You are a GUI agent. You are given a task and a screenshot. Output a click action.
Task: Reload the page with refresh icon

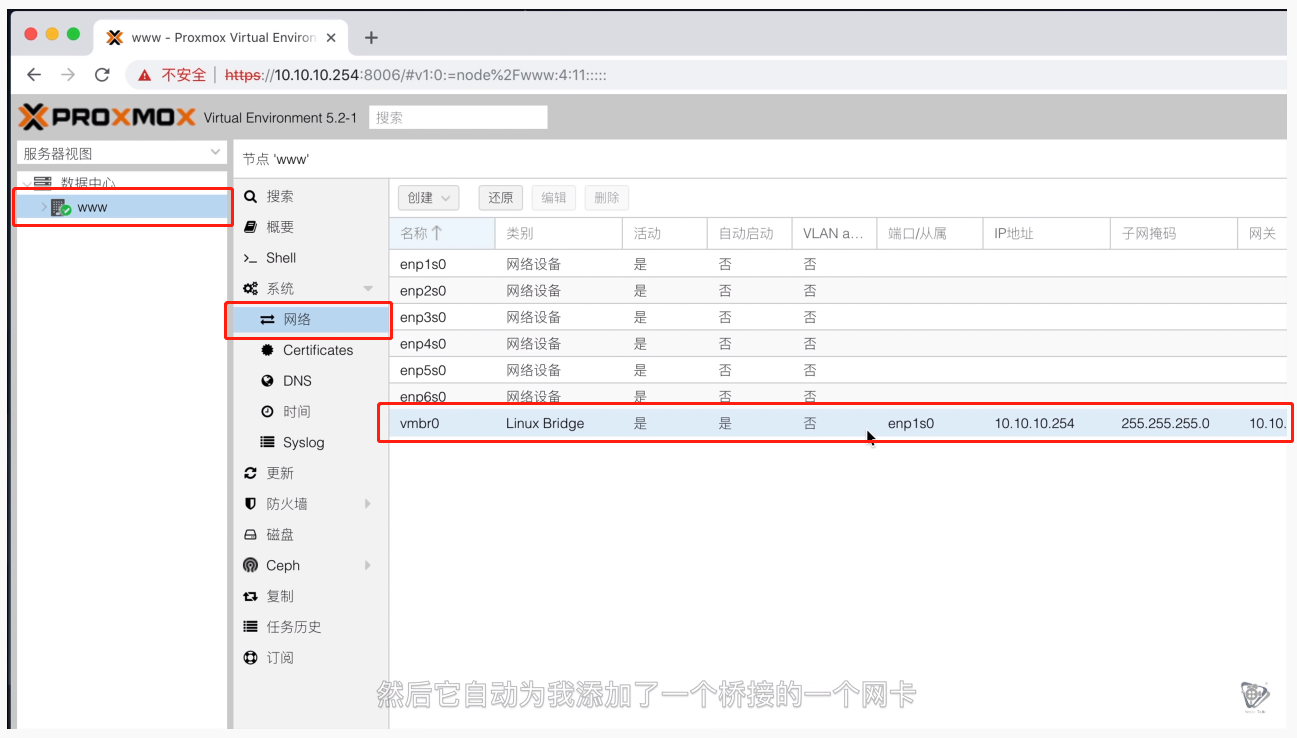[102, 75]
